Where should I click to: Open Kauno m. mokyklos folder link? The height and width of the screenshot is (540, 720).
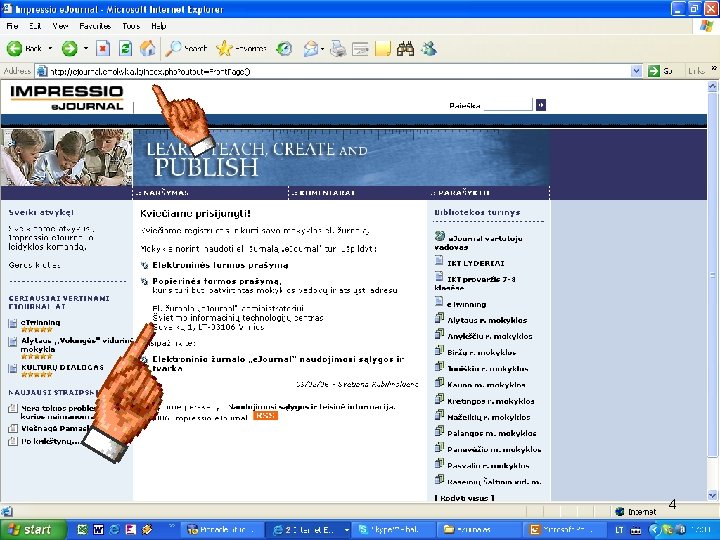click(486, 385)
